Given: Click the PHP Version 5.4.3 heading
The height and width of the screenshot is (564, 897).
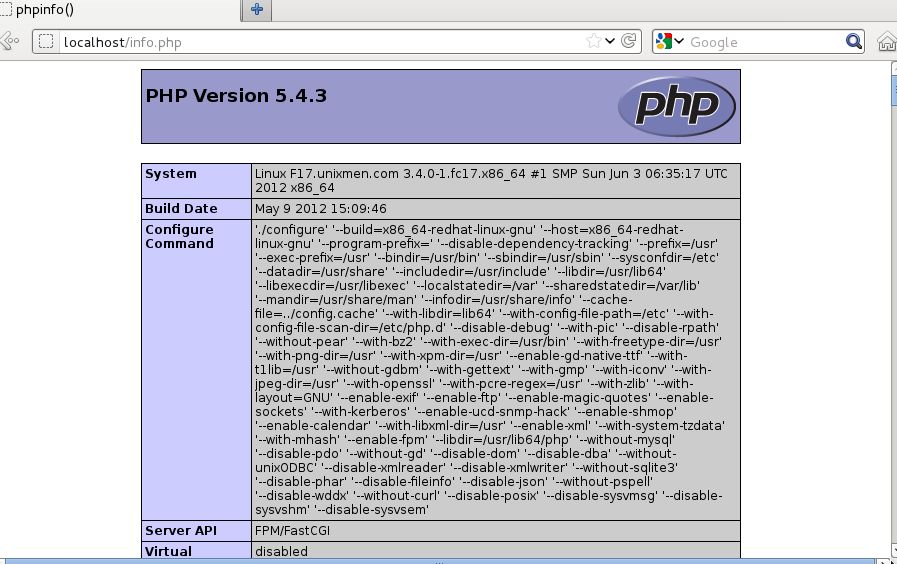Looking at the screenshot, I should coord(236,96).
